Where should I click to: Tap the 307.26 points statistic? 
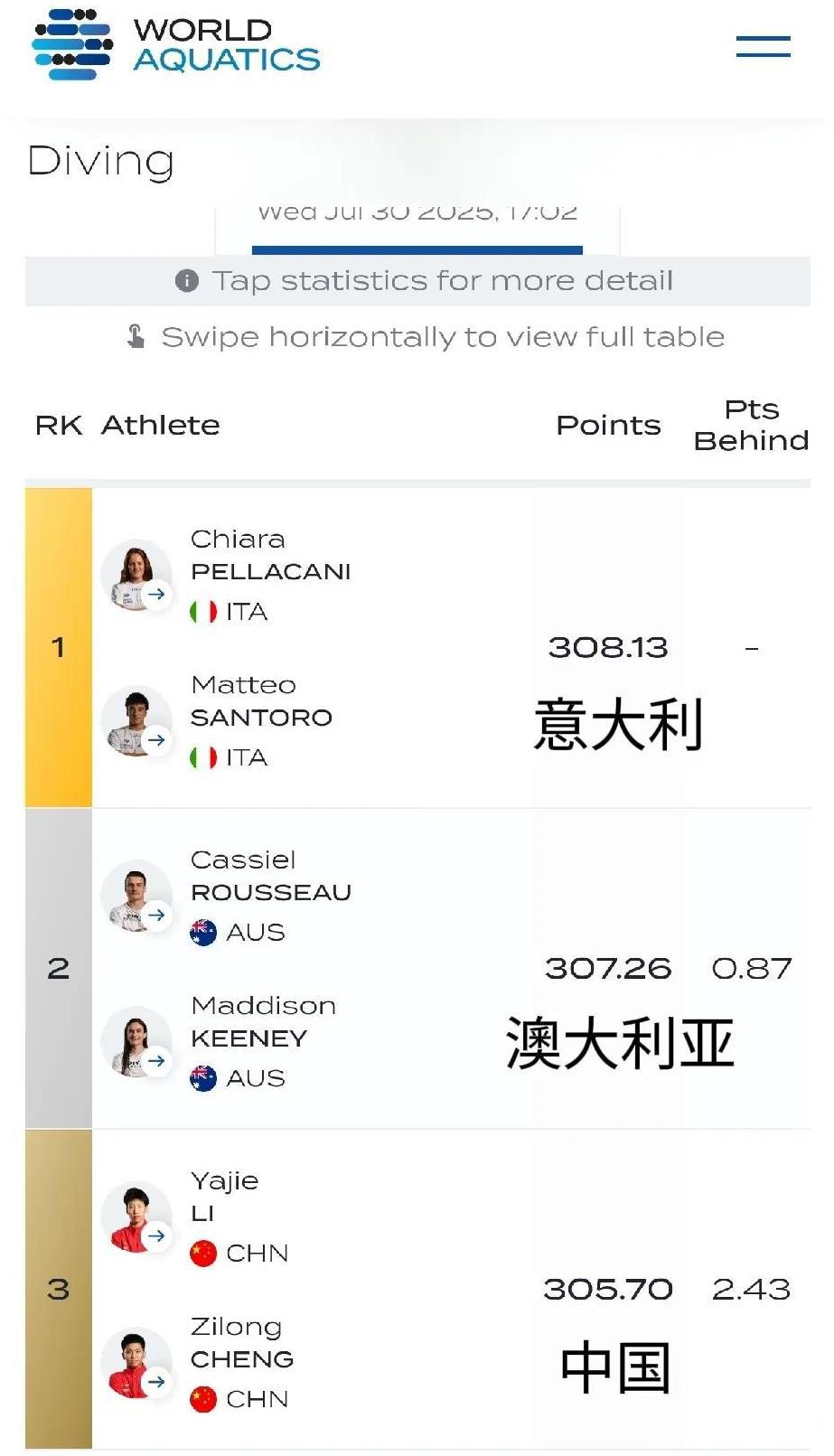(608, 969)
